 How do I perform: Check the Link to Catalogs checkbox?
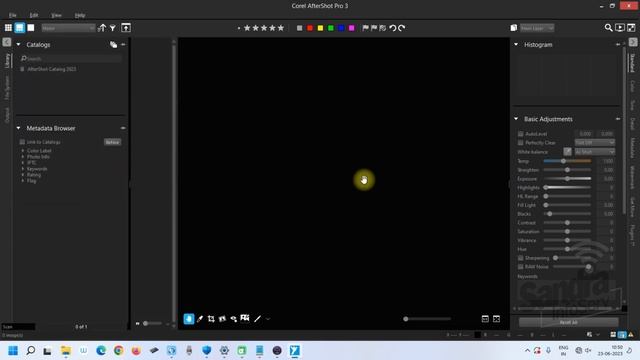[22, 142]
